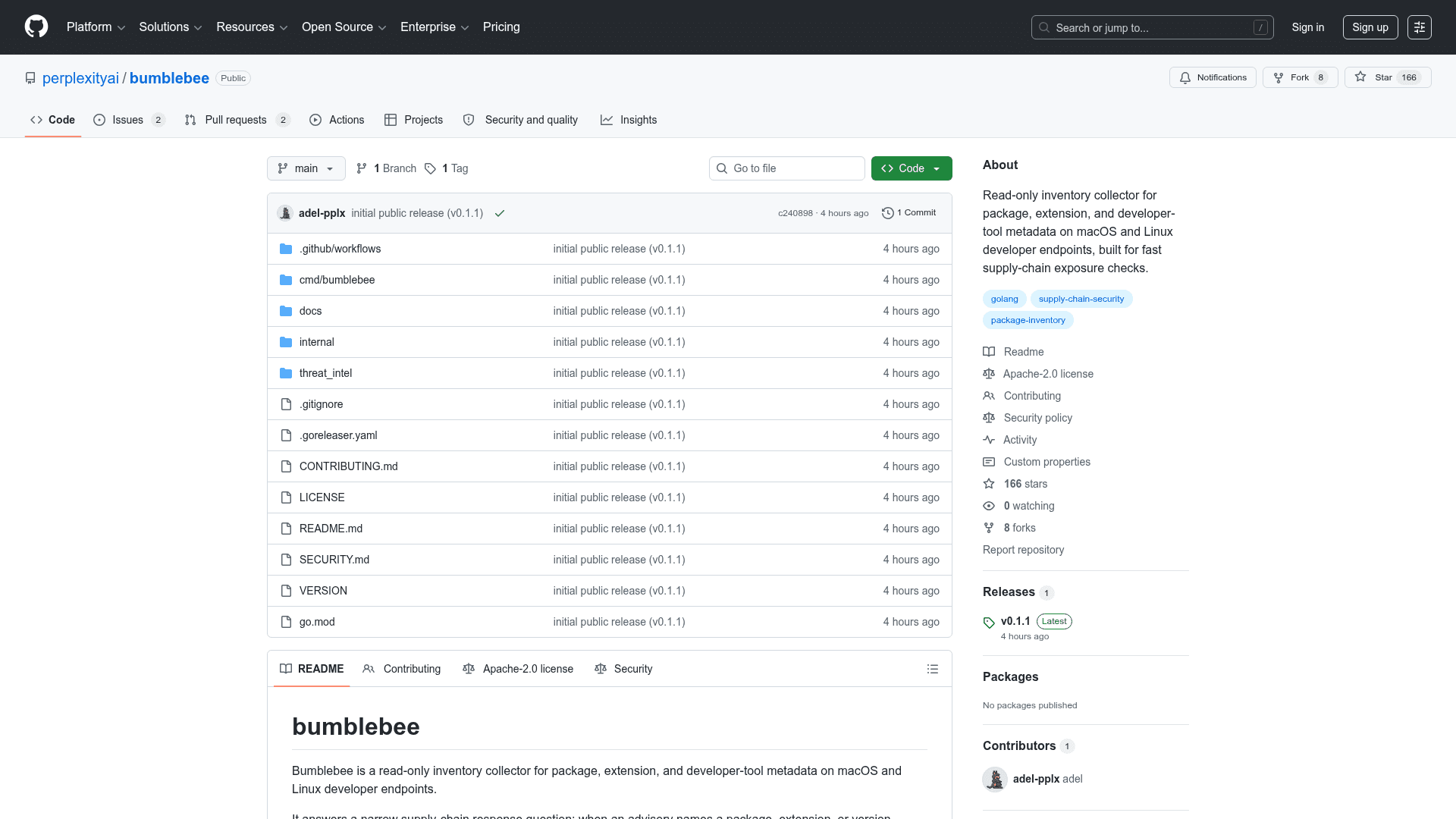Expand the Solutions menu
Screen dimensions: 1456x819
(x=170, y=27)
